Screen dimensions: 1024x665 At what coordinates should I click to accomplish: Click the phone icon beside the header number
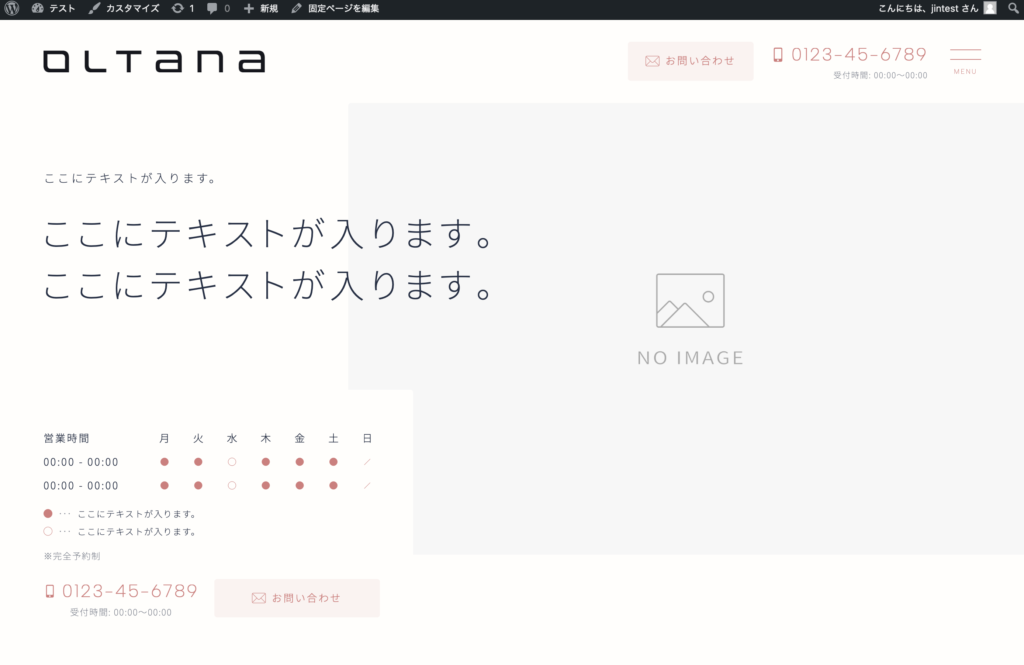777,55
